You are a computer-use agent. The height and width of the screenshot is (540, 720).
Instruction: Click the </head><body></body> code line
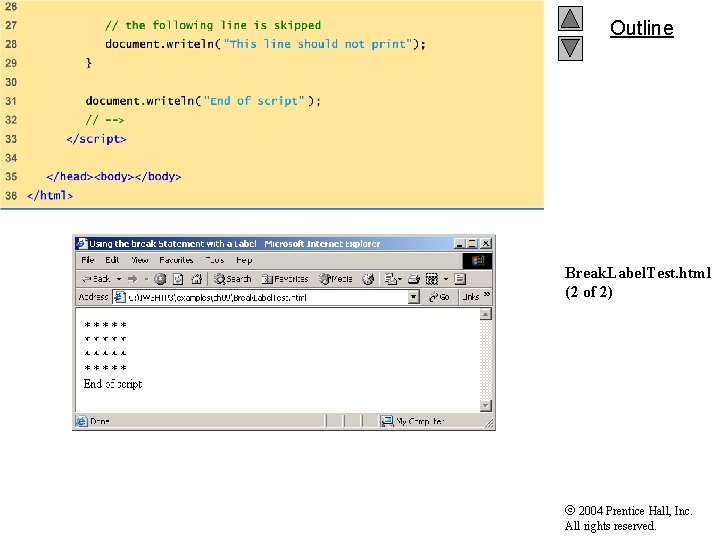[x=114, y=176]
